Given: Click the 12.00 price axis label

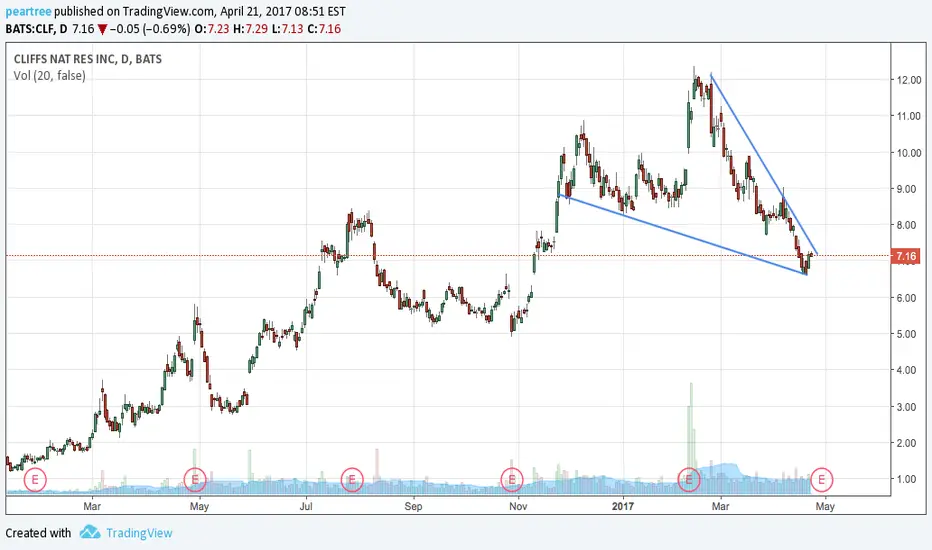Looking at the screenshot, I should click(x=909, y=80).
